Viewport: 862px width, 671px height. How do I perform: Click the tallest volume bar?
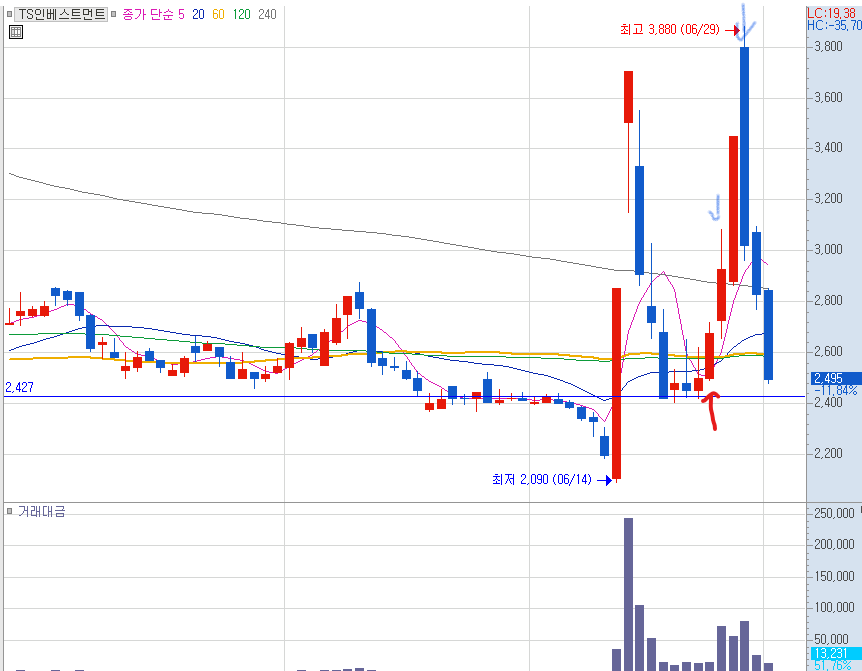pos(628,594)
